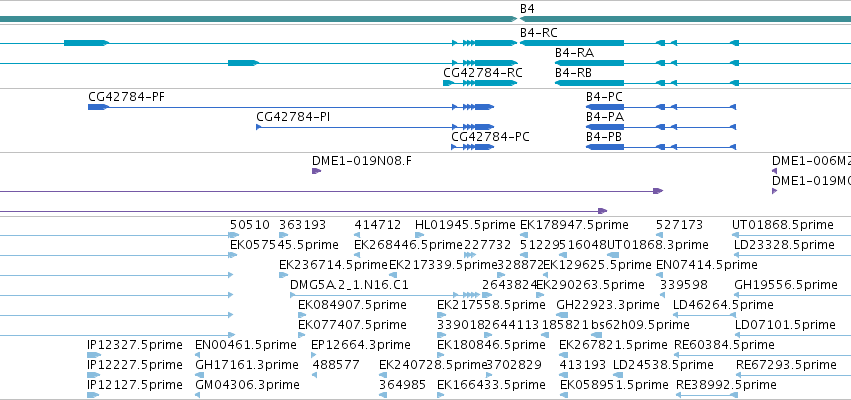
Task: Open the EN00461.5prime EST label
Action: click(246, 345)
